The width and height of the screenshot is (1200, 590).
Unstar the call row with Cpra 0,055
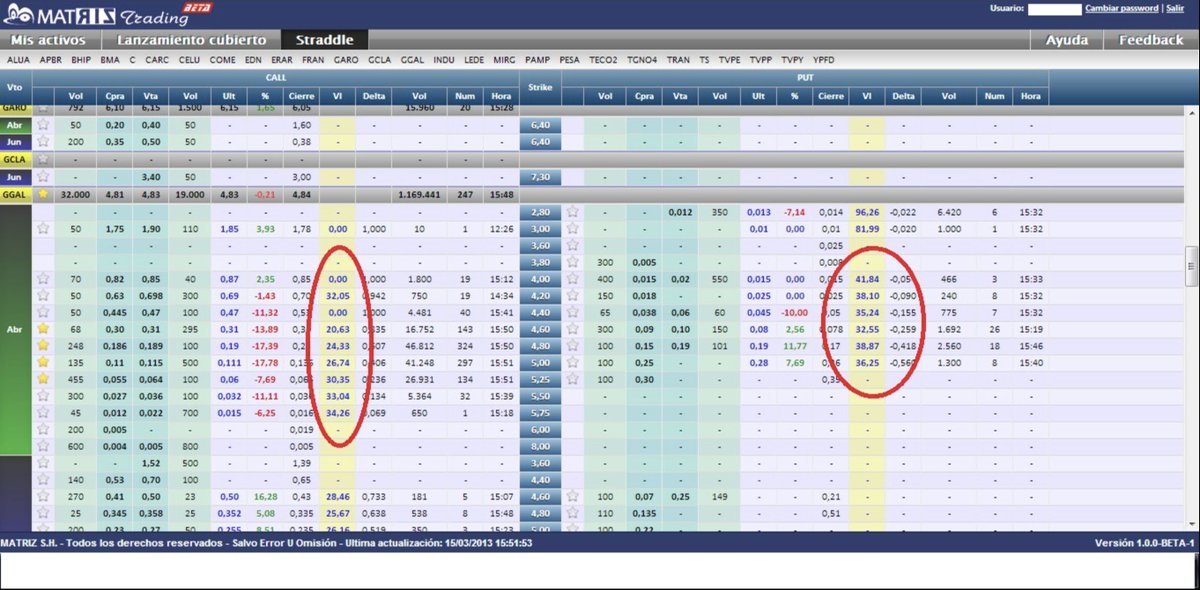pyautogui.click(x=43, y=379)
